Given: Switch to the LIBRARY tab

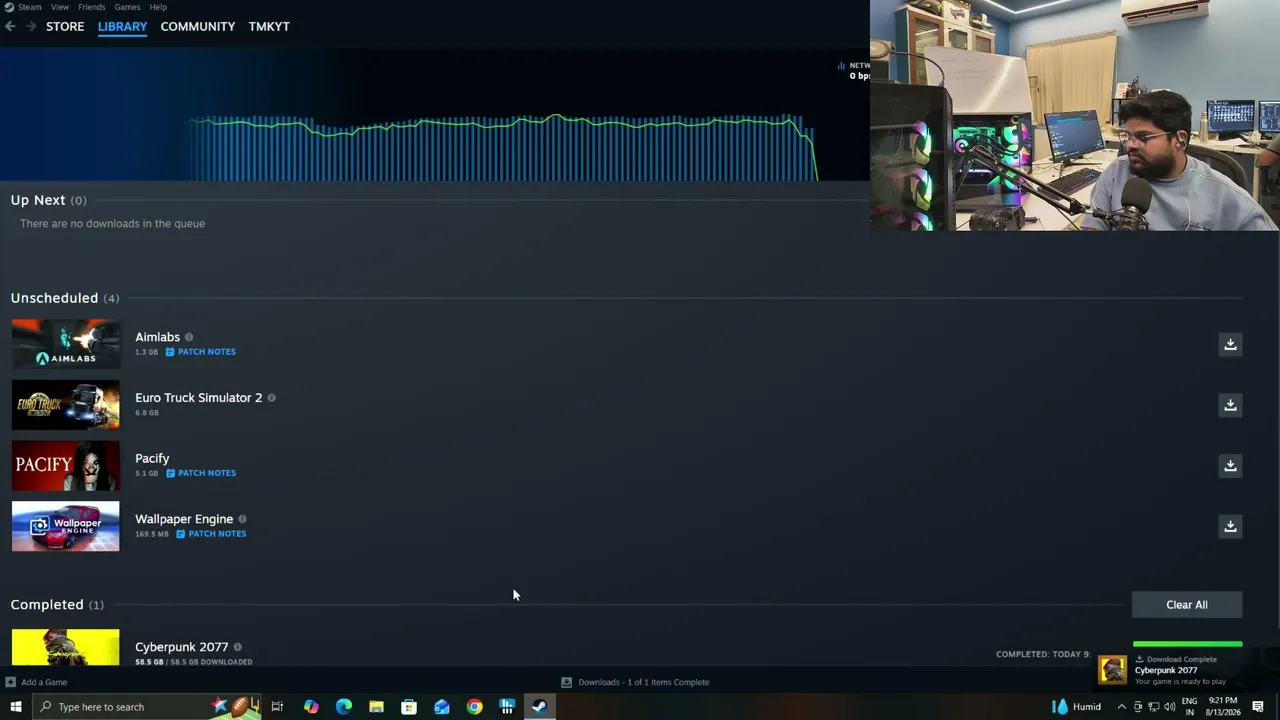Looking at the screenshot, I should click(122, 26).
